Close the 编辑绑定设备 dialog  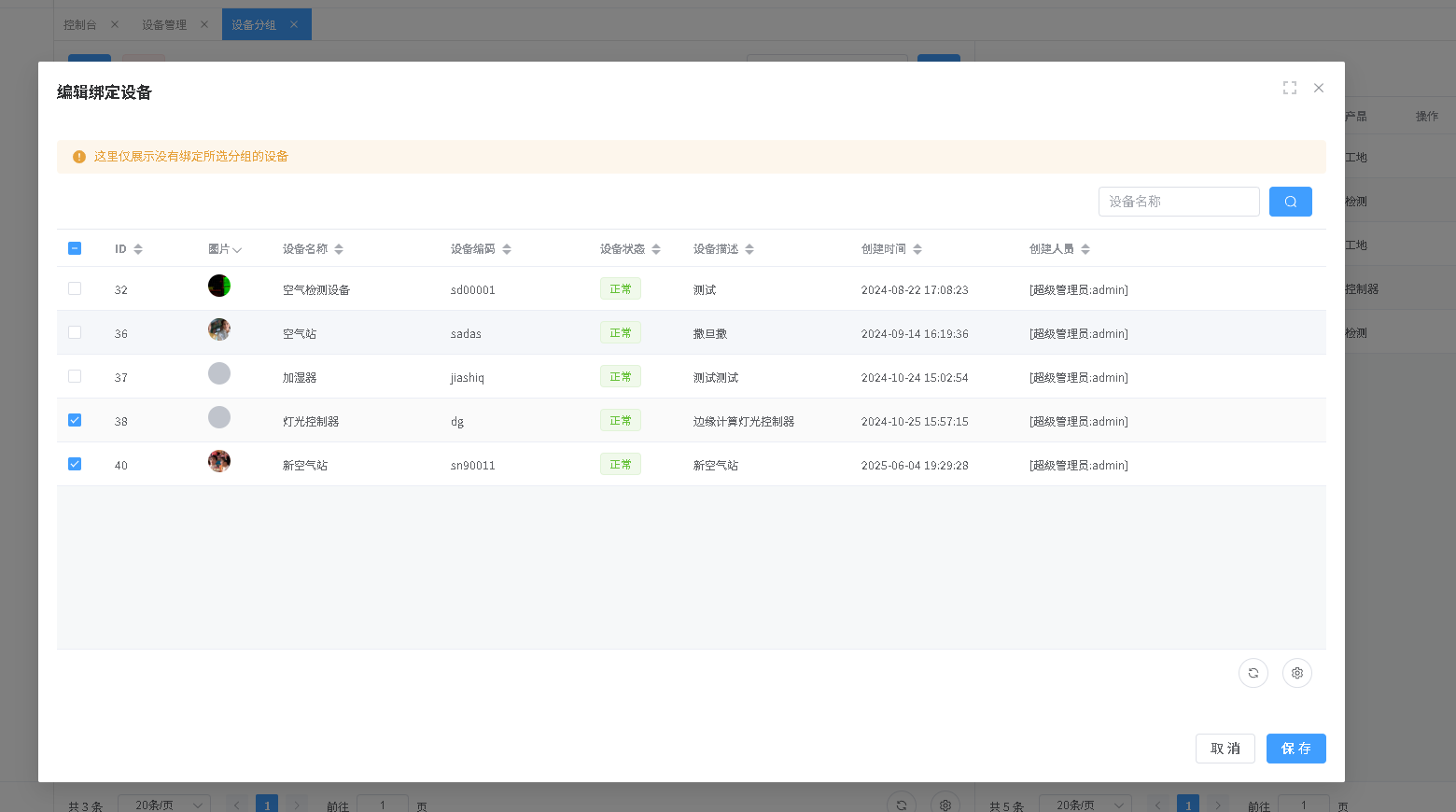coord(1318,88)
